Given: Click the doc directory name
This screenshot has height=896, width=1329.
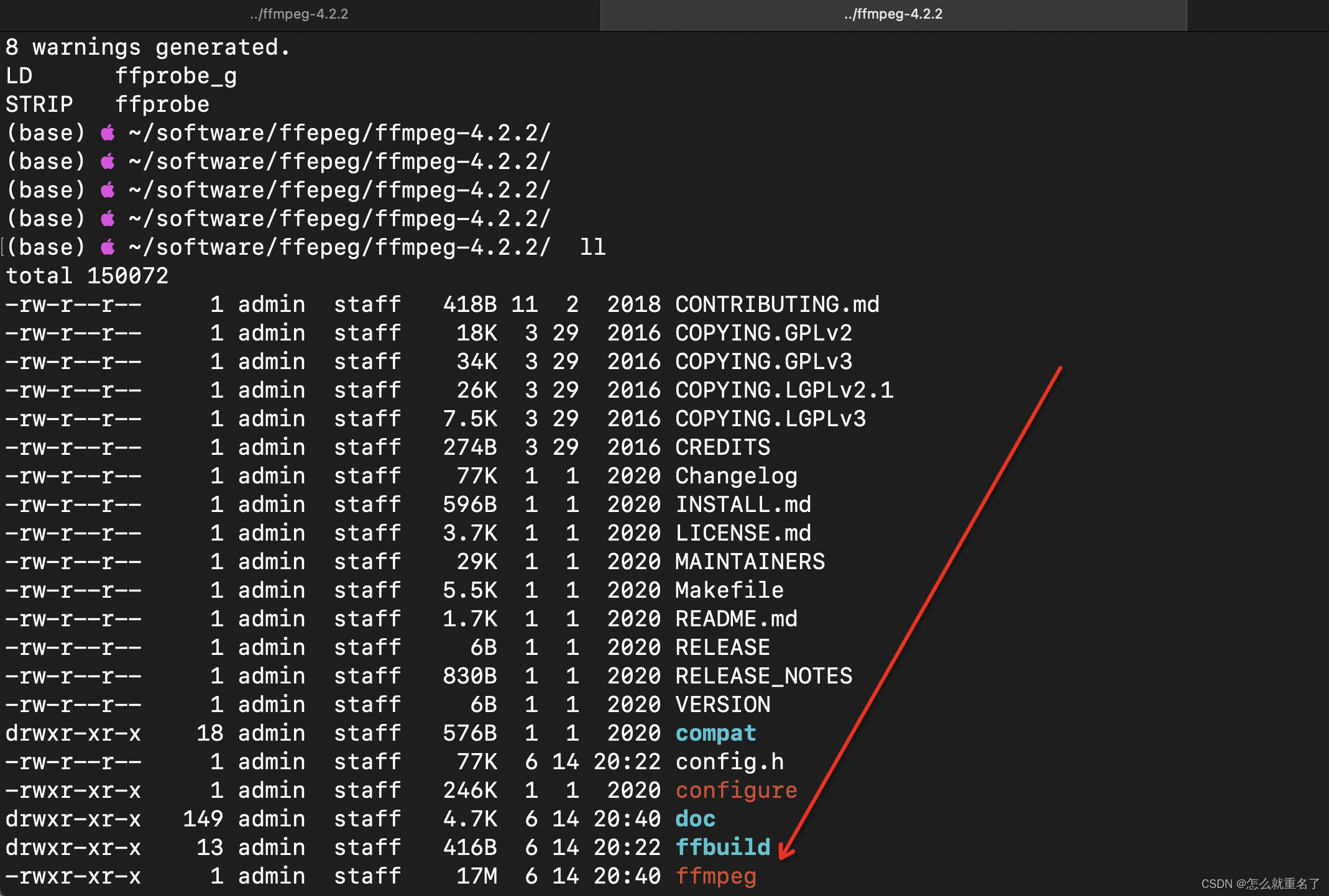Looking at the screenshot, I should pyautogui.click(x=695, y=819).
